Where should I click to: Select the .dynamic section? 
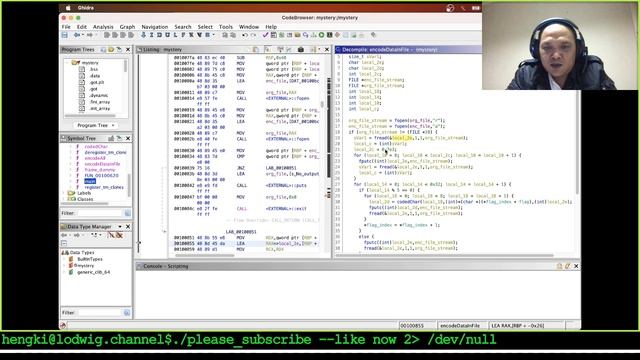99,96
